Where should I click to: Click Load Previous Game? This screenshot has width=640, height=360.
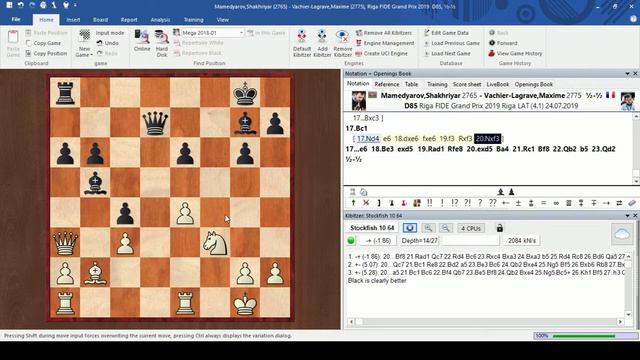tap(451, 43)
